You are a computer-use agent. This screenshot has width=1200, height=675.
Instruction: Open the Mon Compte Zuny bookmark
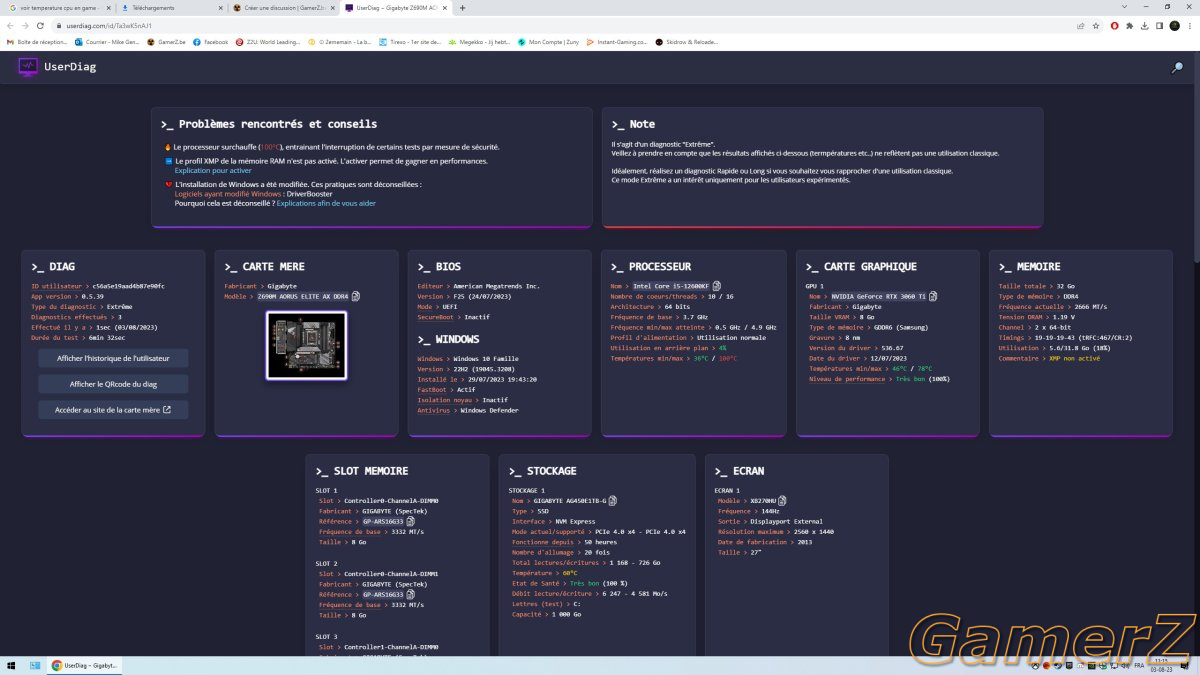[549, 42]
